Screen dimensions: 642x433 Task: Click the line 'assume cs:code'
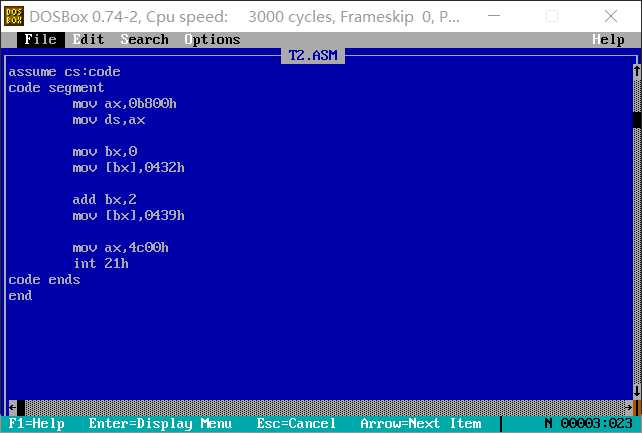pyautogui.click(x=64, y=72)
